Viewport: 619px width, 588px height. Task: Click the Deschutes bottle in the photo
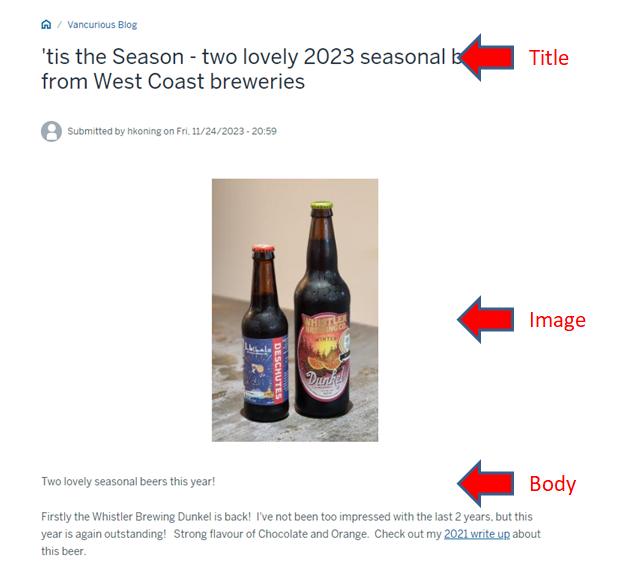(265, 334)
